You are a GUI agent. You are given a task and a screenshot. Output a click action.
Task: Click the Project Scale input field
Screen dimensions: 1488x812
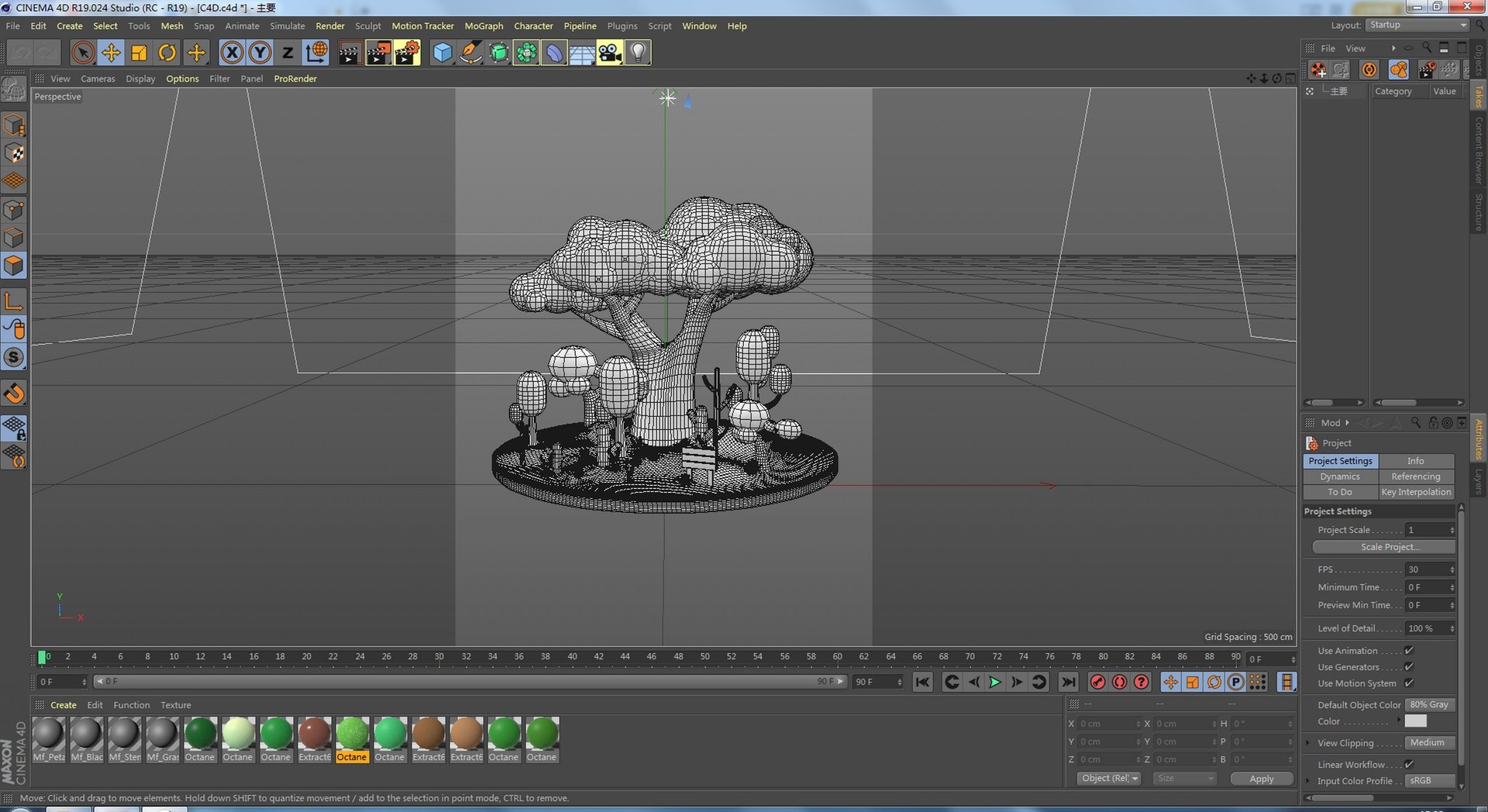1431,530
